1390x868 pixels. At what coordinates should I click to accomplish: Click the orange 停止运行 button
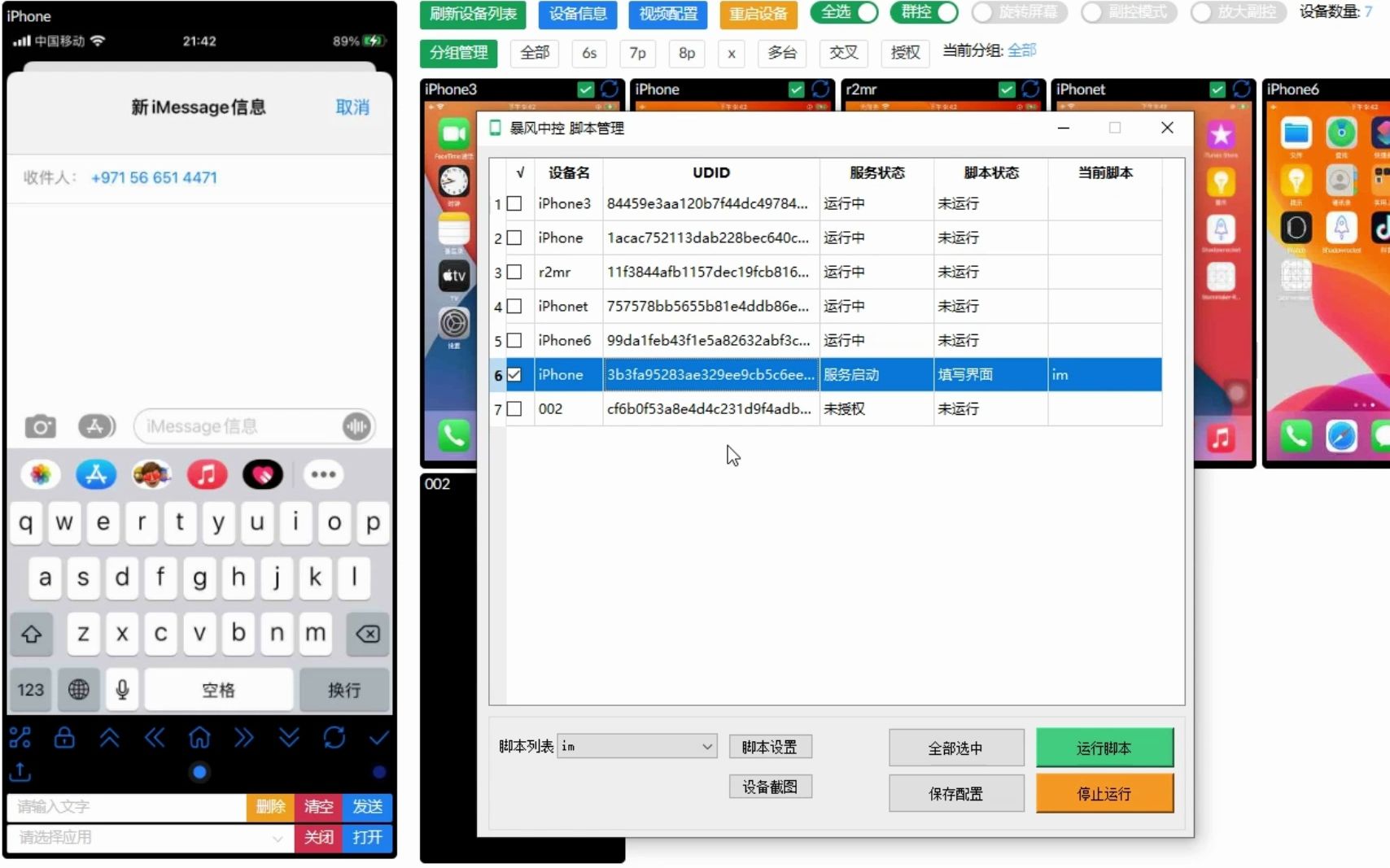(1104, 793)
